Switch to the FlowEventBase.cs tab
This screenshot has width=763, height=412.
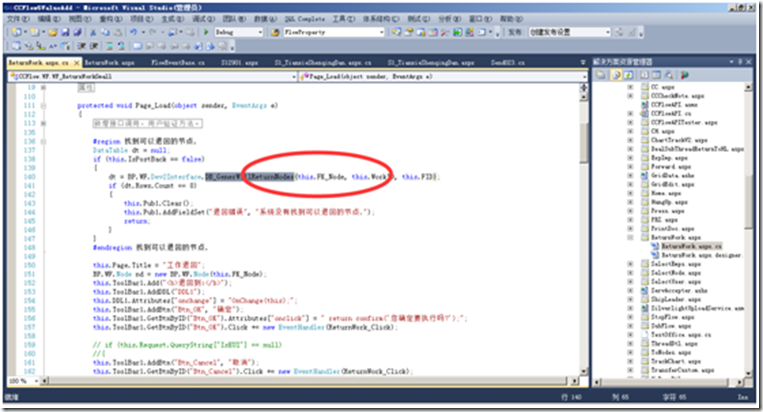click(x=178, y=63)
